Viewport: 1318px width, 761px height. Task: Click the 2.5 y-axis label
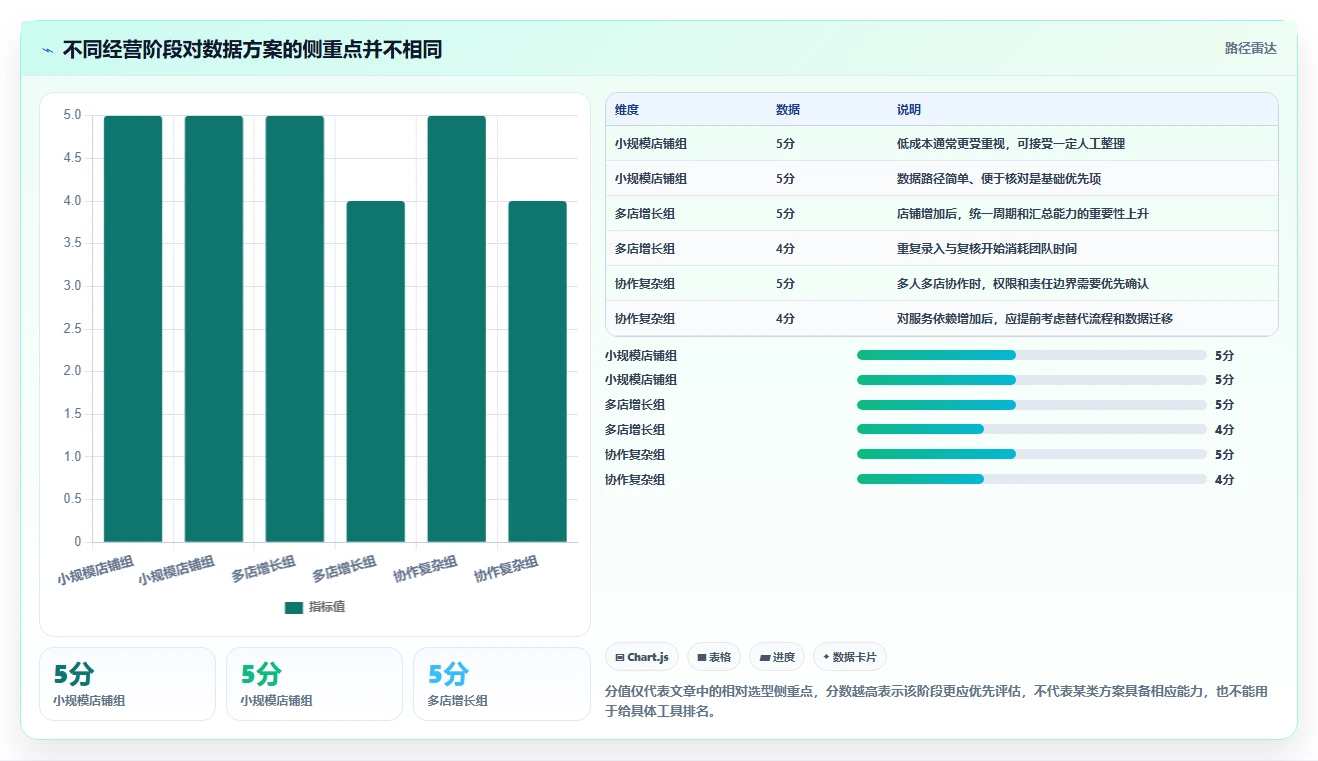tap(72, 329)
